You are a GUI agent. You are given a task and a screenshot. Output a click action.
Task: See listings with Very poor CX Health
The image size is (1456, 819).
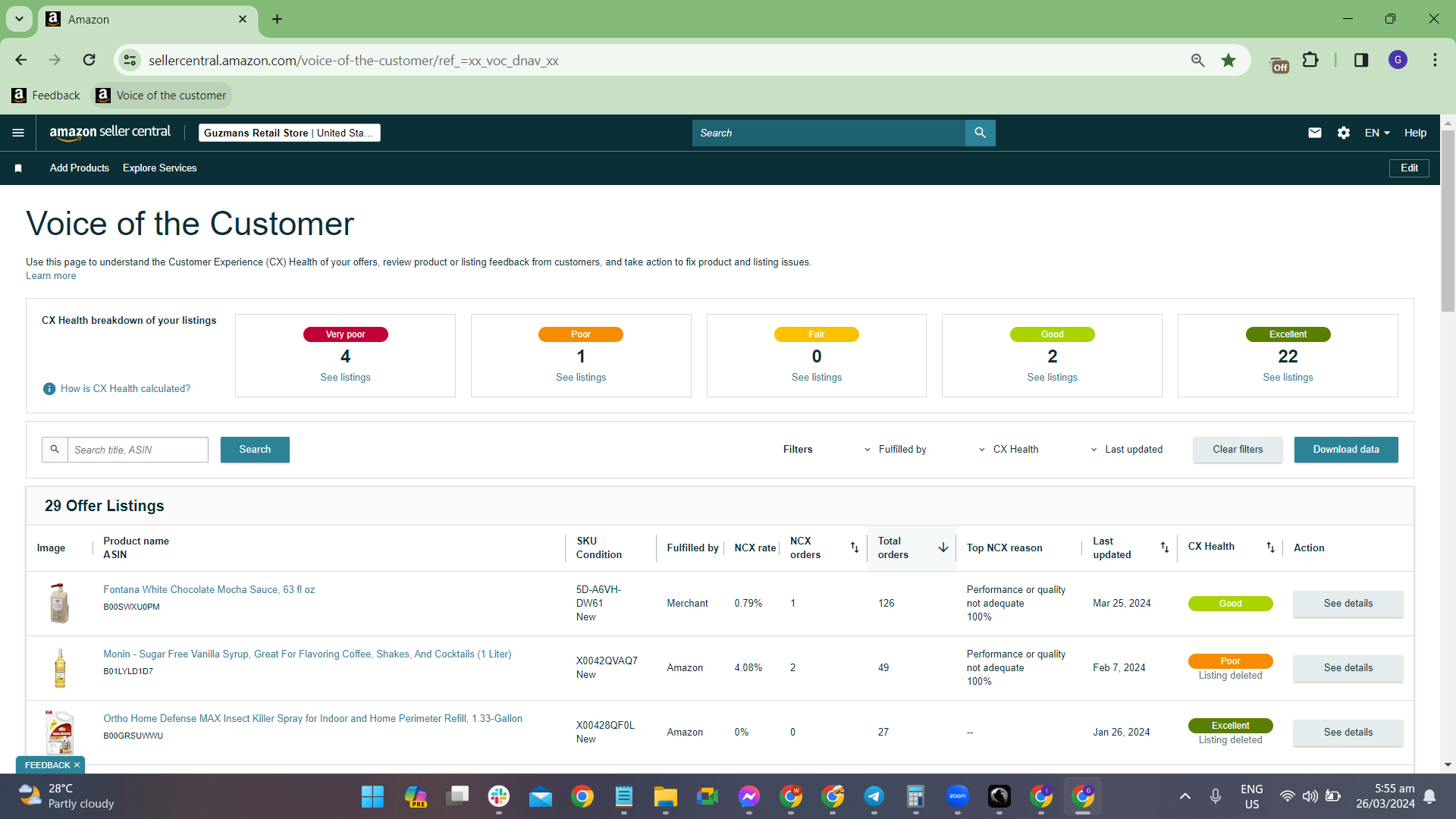tap(345, 378)
